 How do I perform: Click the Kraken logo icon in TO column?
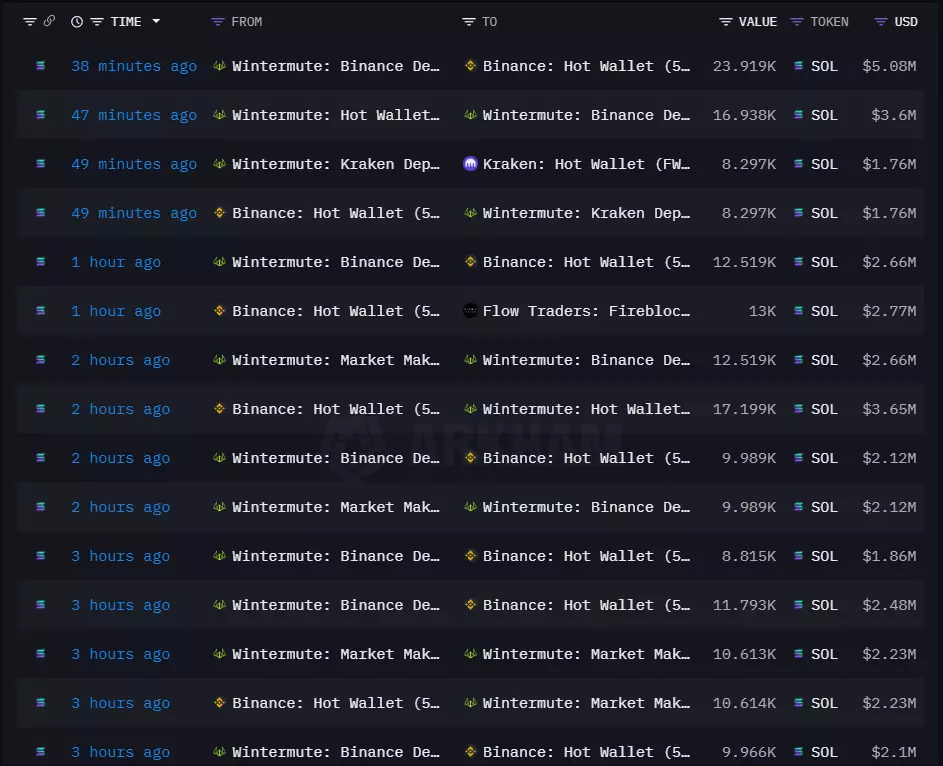click(470, 164)
